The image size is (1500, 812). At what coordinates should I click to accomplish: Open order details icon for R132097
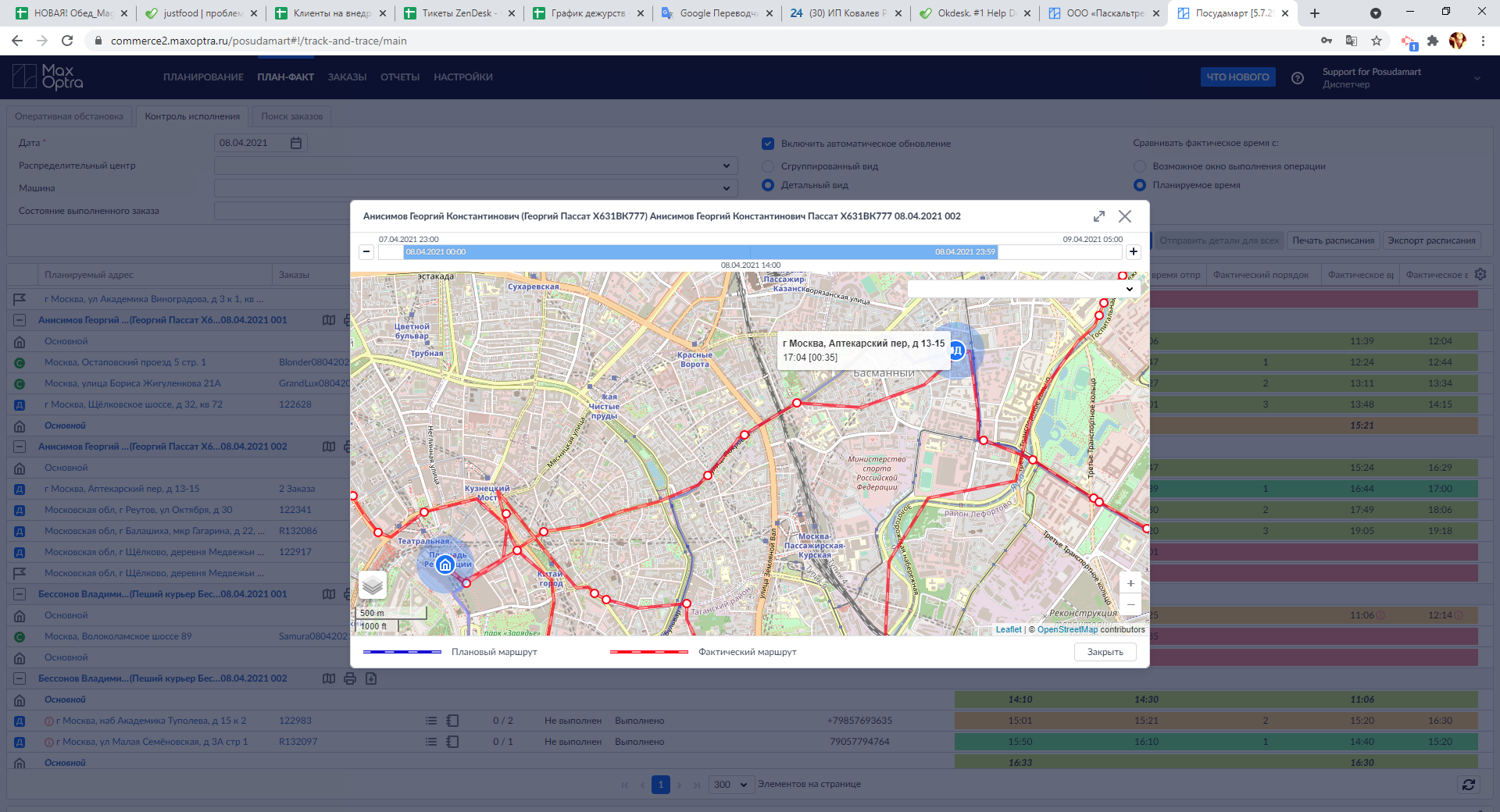point(452,742)
